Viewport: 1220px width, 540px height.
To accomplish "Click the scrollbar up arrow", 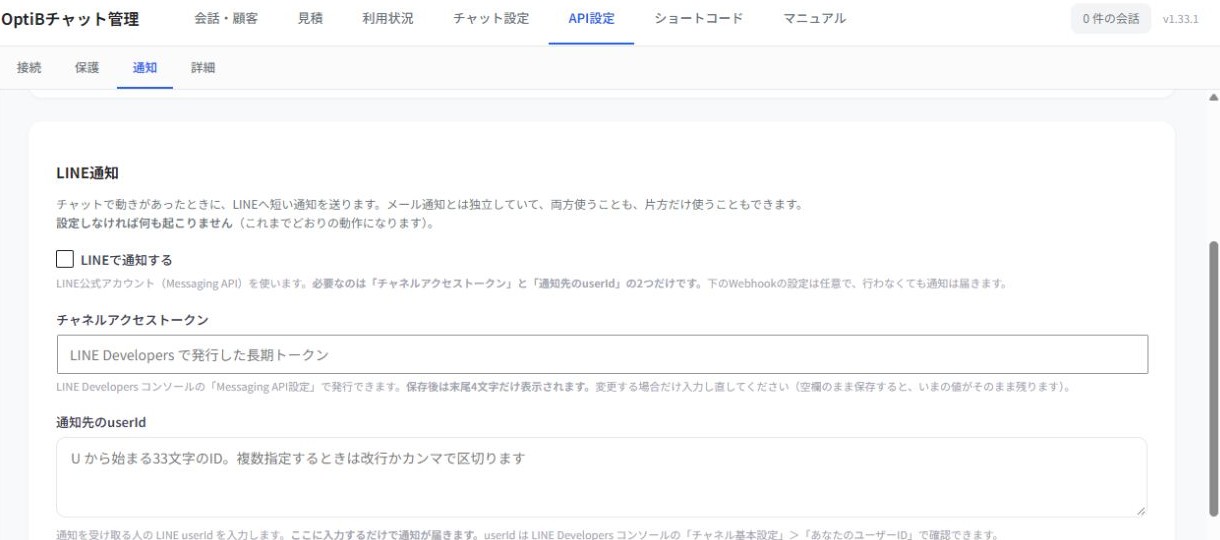I will pyautogui.click(x=1213, y=98).
